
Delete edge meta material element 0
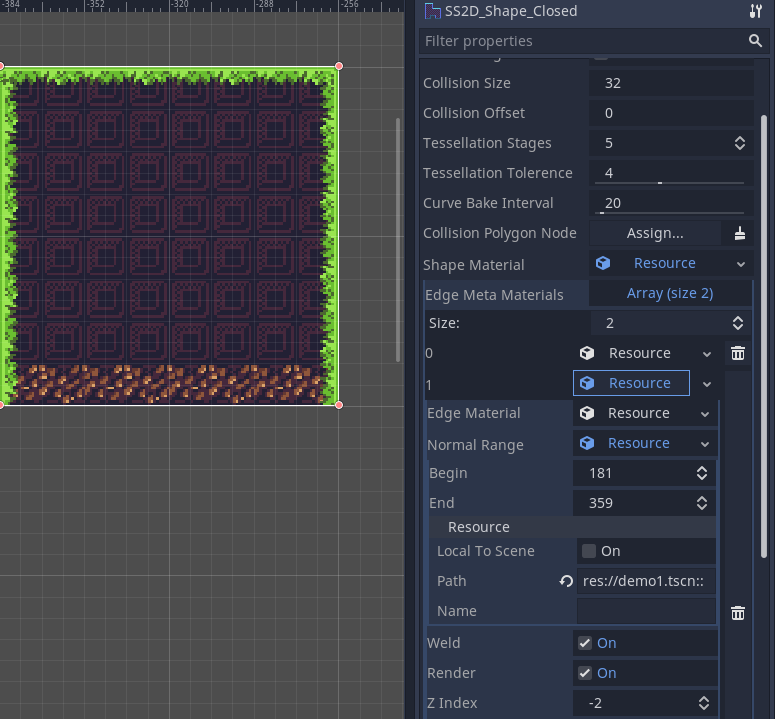[737, 353]
